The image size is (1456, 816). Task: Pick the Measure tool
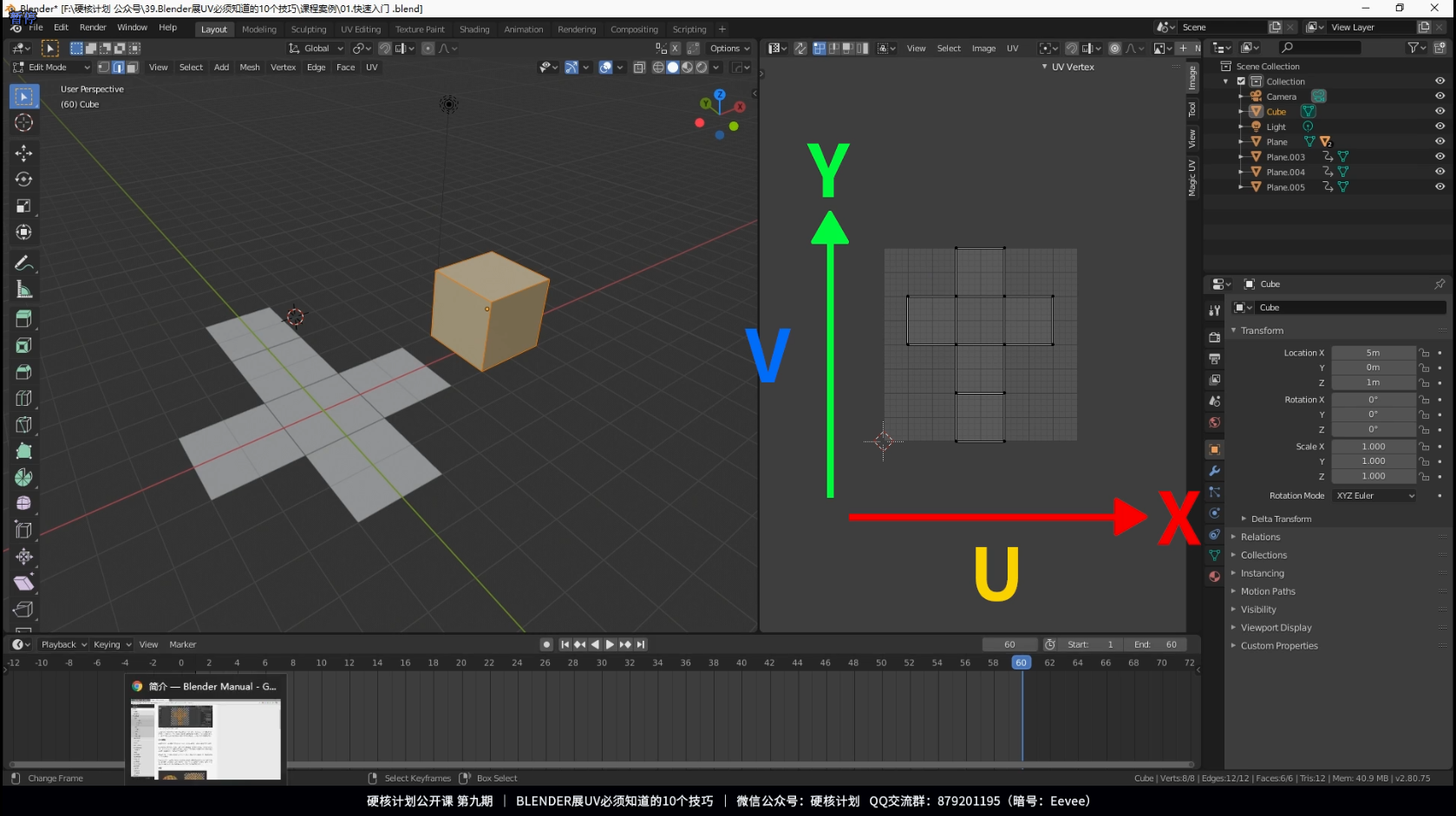23,289
